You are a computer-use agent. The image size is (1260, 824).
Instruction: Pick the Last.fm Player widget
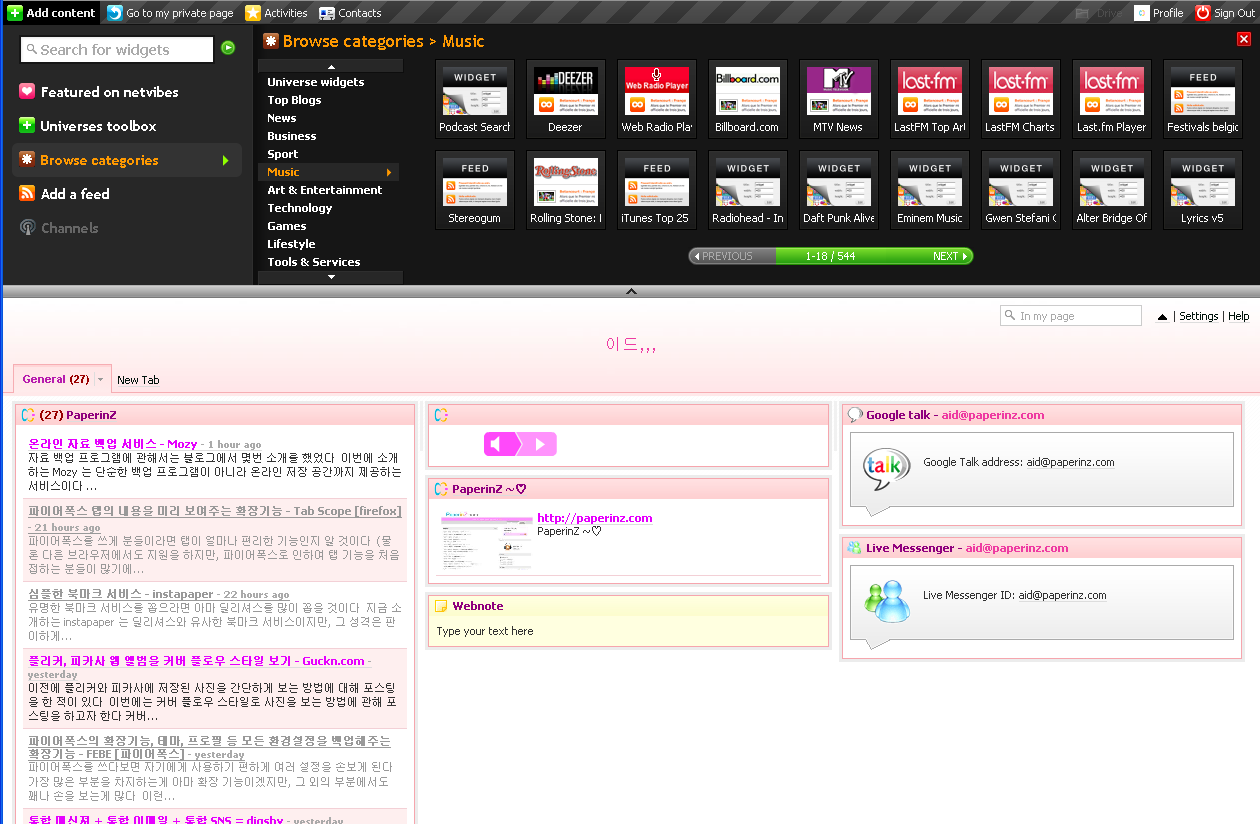1111,99
